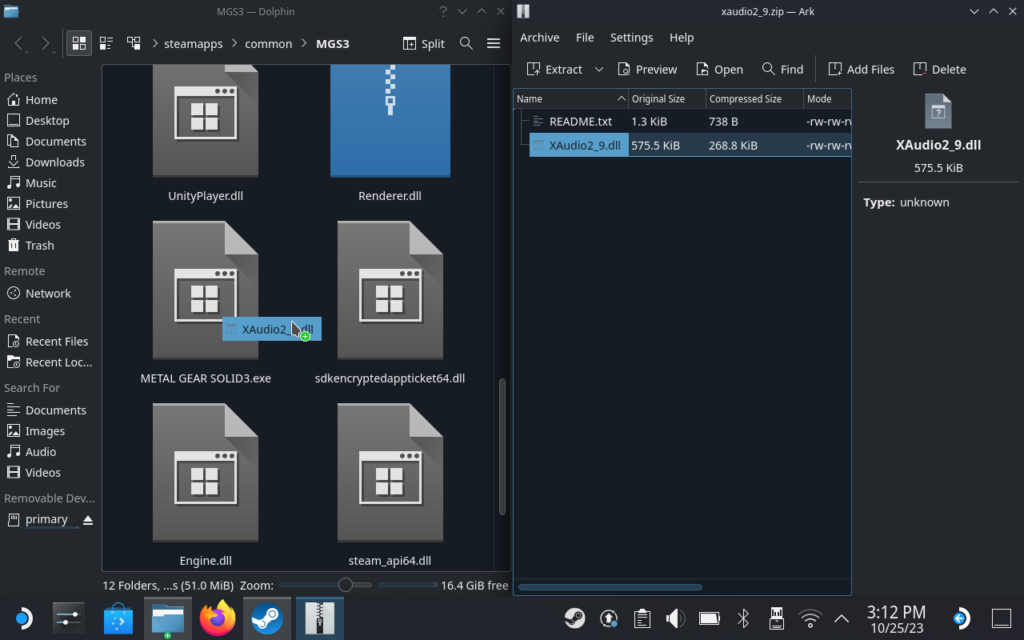
Task: Select sdkencryptedappticket64.dll file
Action: pyautogui.click(x=390, y=303)
